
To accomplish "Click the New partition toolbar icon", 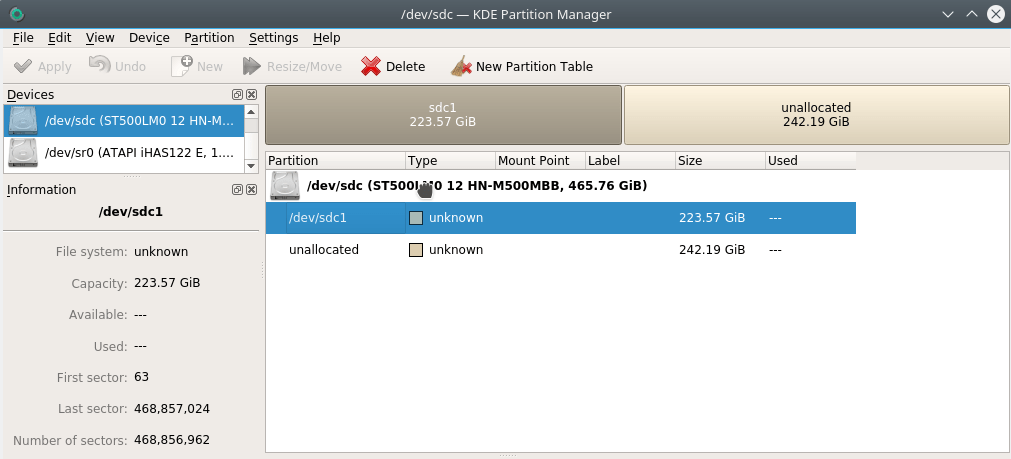I will pos(182,66).
